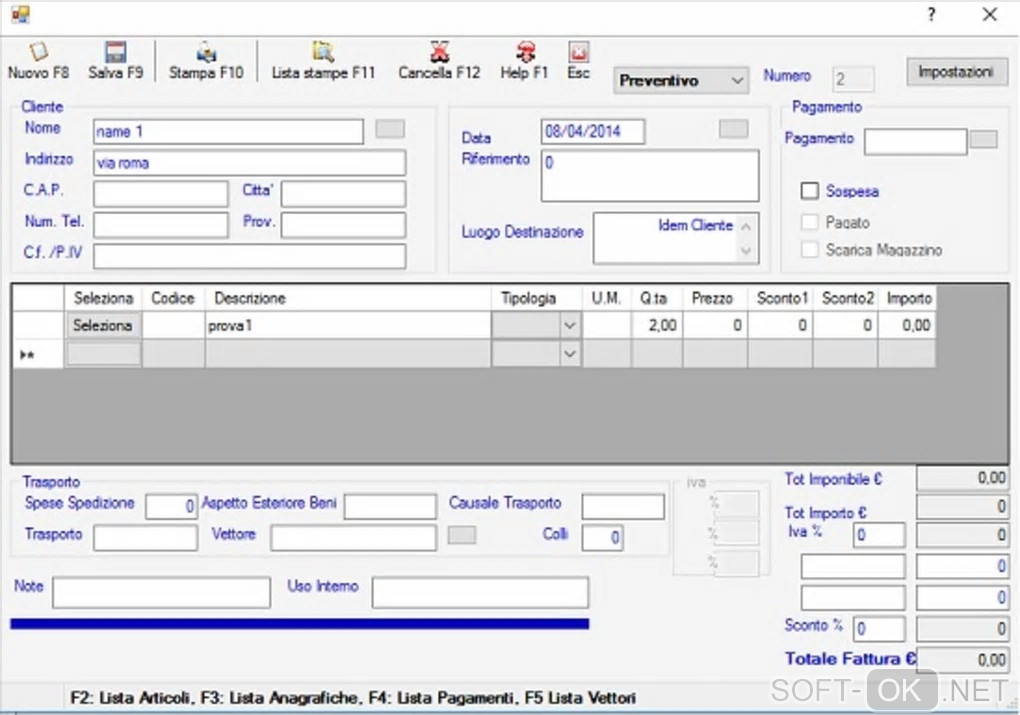Open Lista stampe F11
Image resolution: width=1020 pixels, height=715 pixels.
click(322, 53)
